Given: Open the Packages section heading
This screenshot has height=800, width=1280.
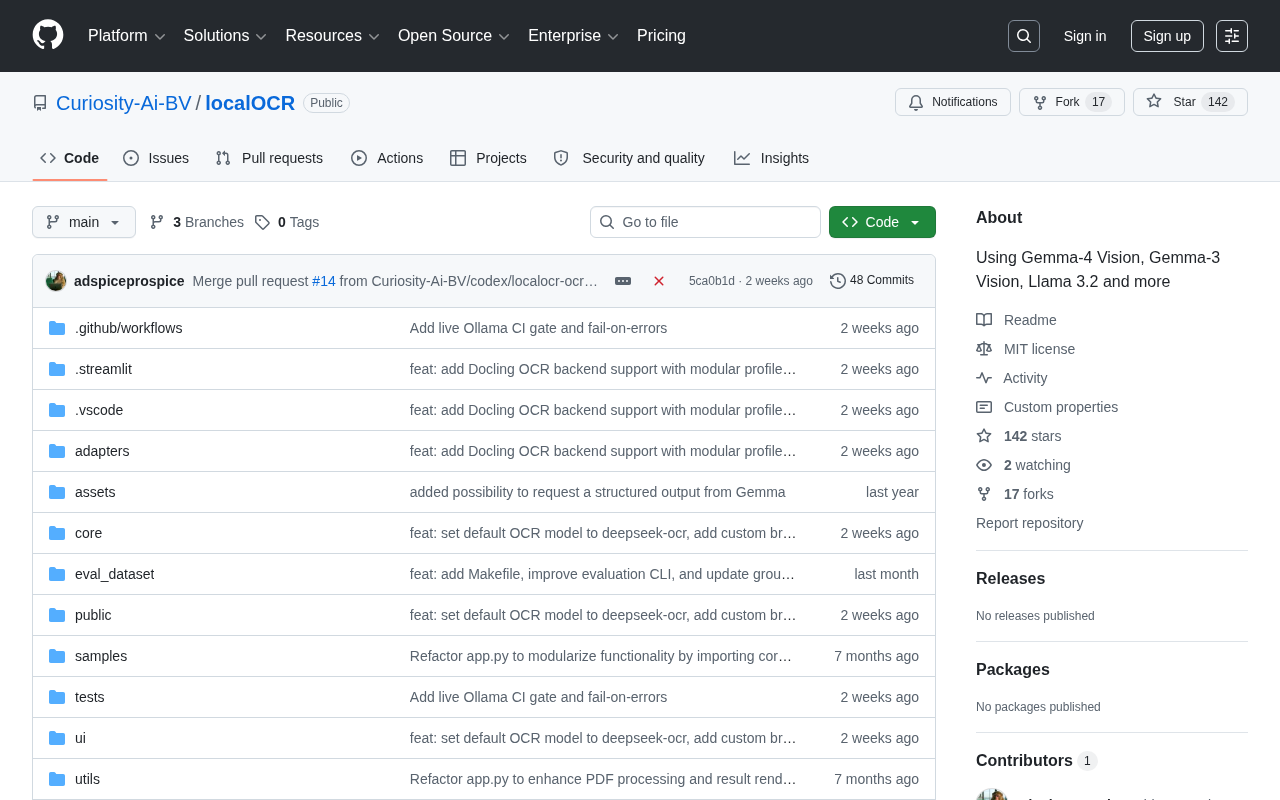Looking at the screenshot, I should coord(1013,670).
